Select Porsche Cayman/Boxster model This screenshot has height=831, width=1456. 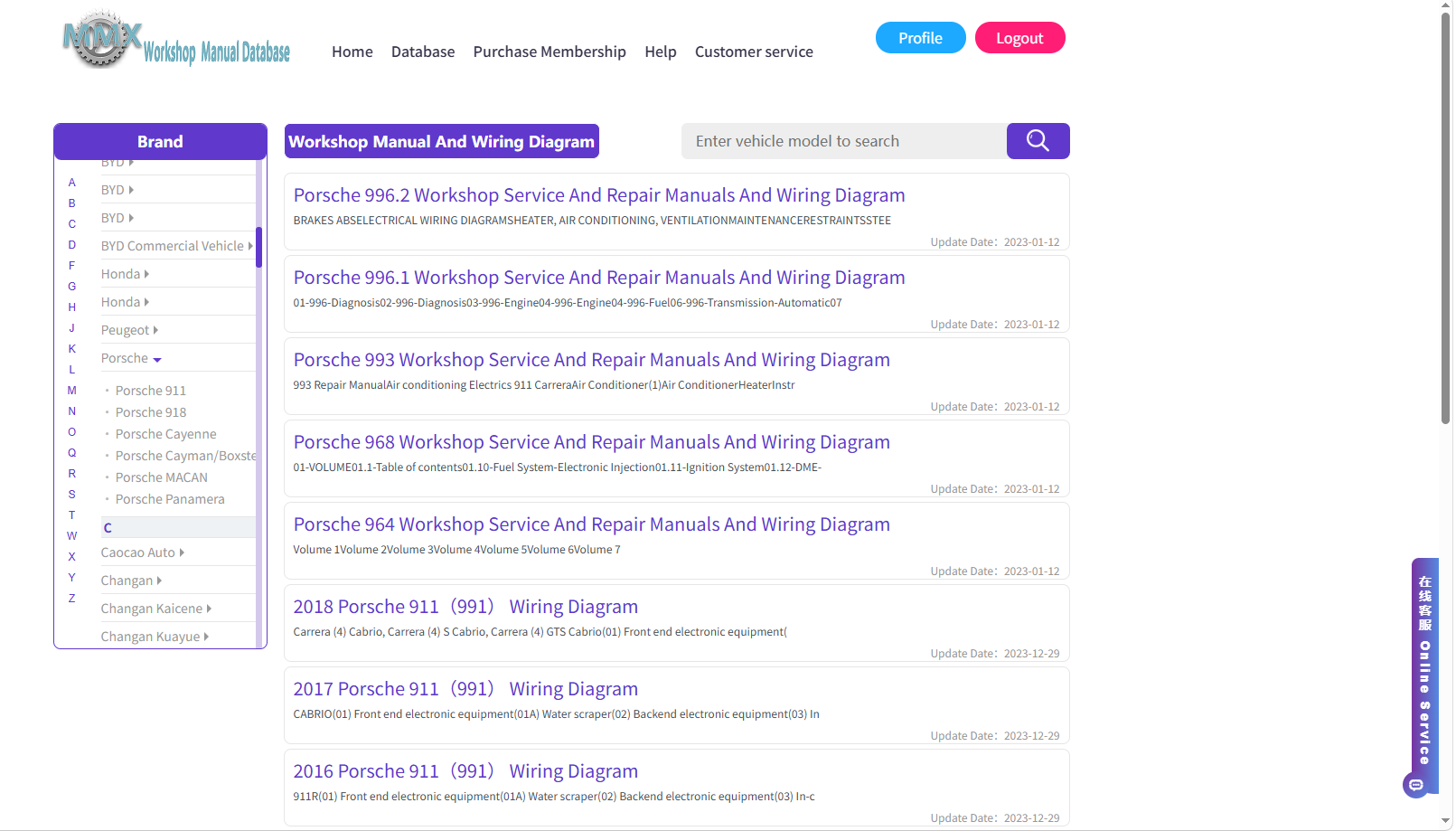tap(185, 456)
